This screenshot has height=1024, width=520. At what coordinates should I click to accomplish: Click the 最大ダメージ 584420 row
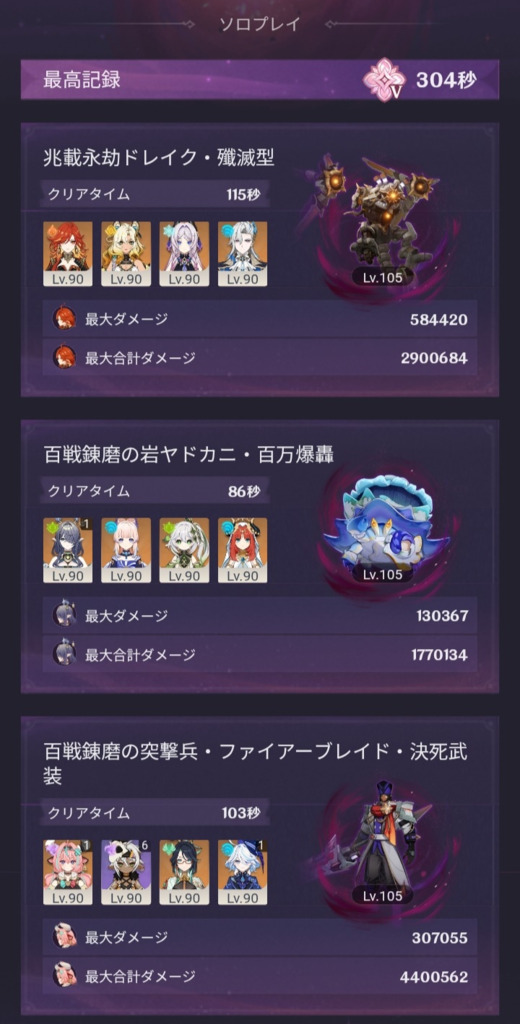click(x=260, y=319)
